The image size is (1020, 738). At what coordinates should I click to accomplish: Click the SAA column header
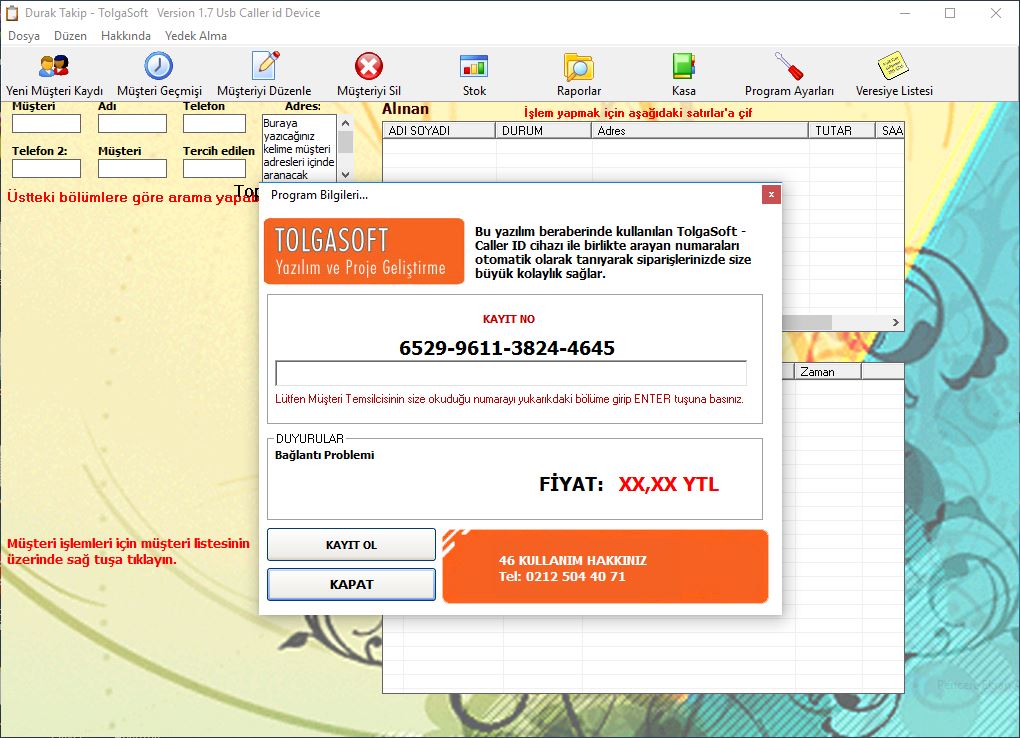pos(890,131)
